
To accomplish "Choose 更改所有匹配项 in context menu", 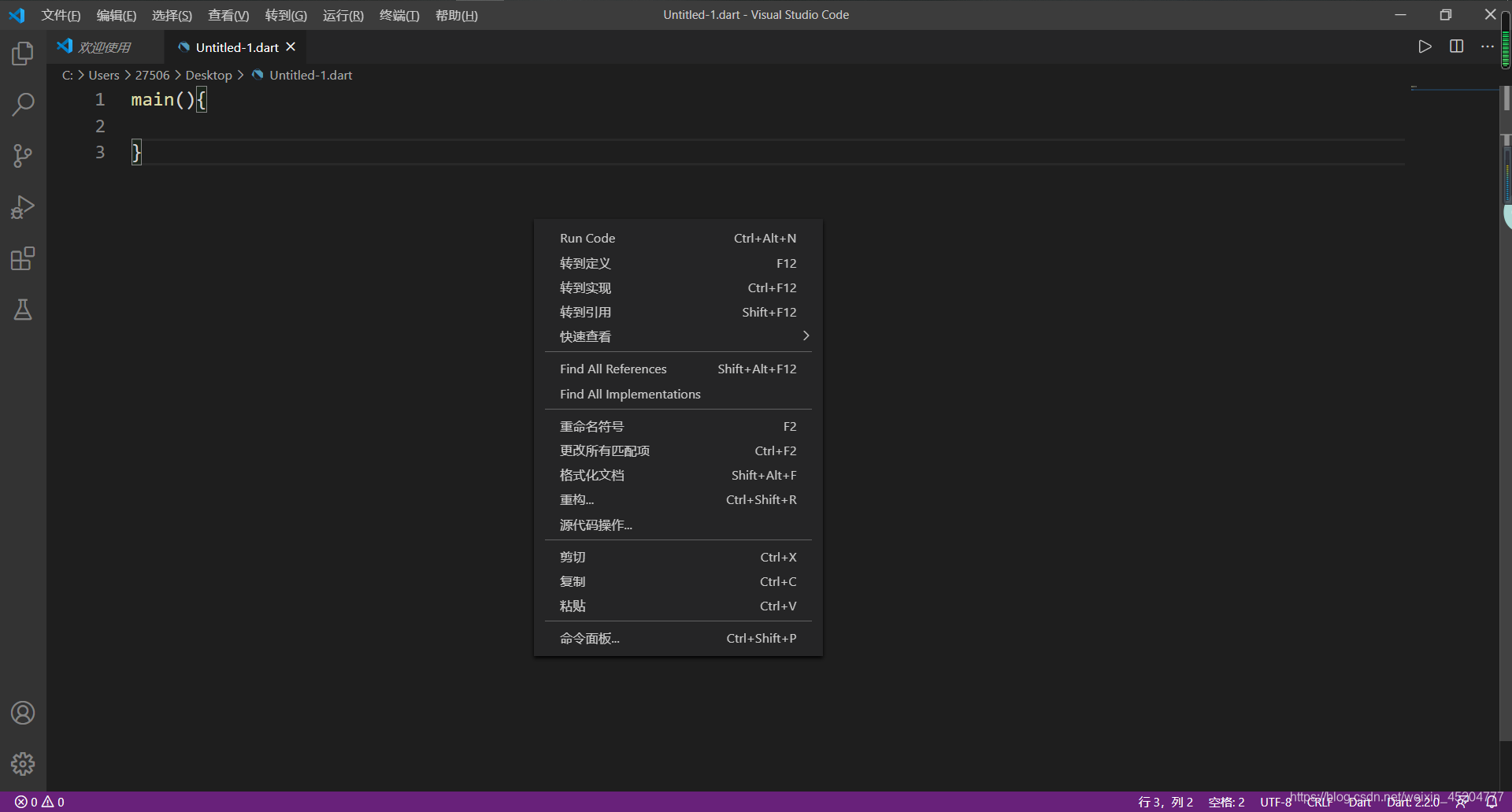I will (x=678, y=450).
